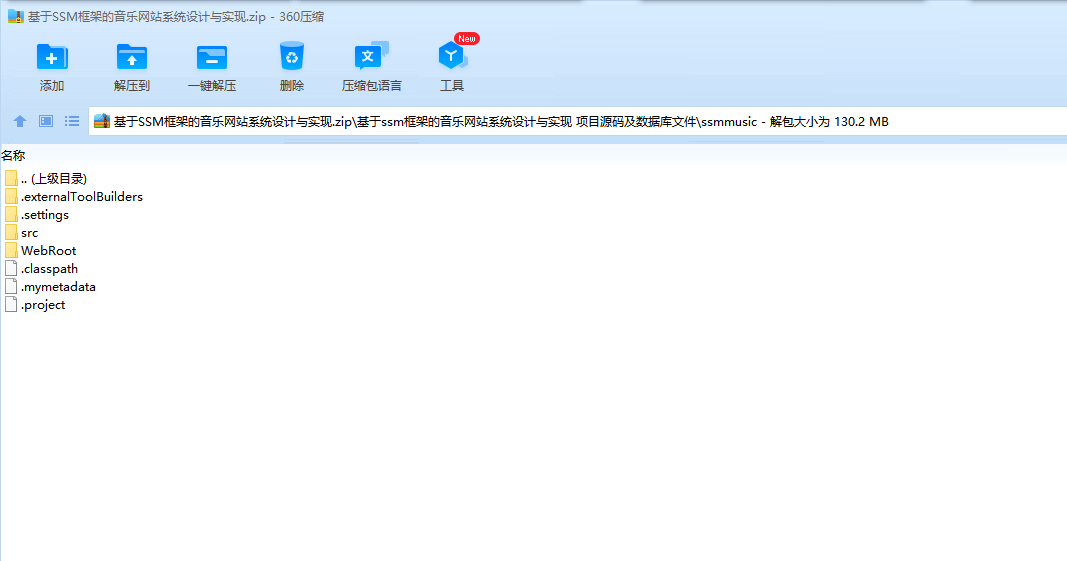This screenshot has height=561, width=1067.
Task: Select the .classpath file
Action: pos(49,269)
